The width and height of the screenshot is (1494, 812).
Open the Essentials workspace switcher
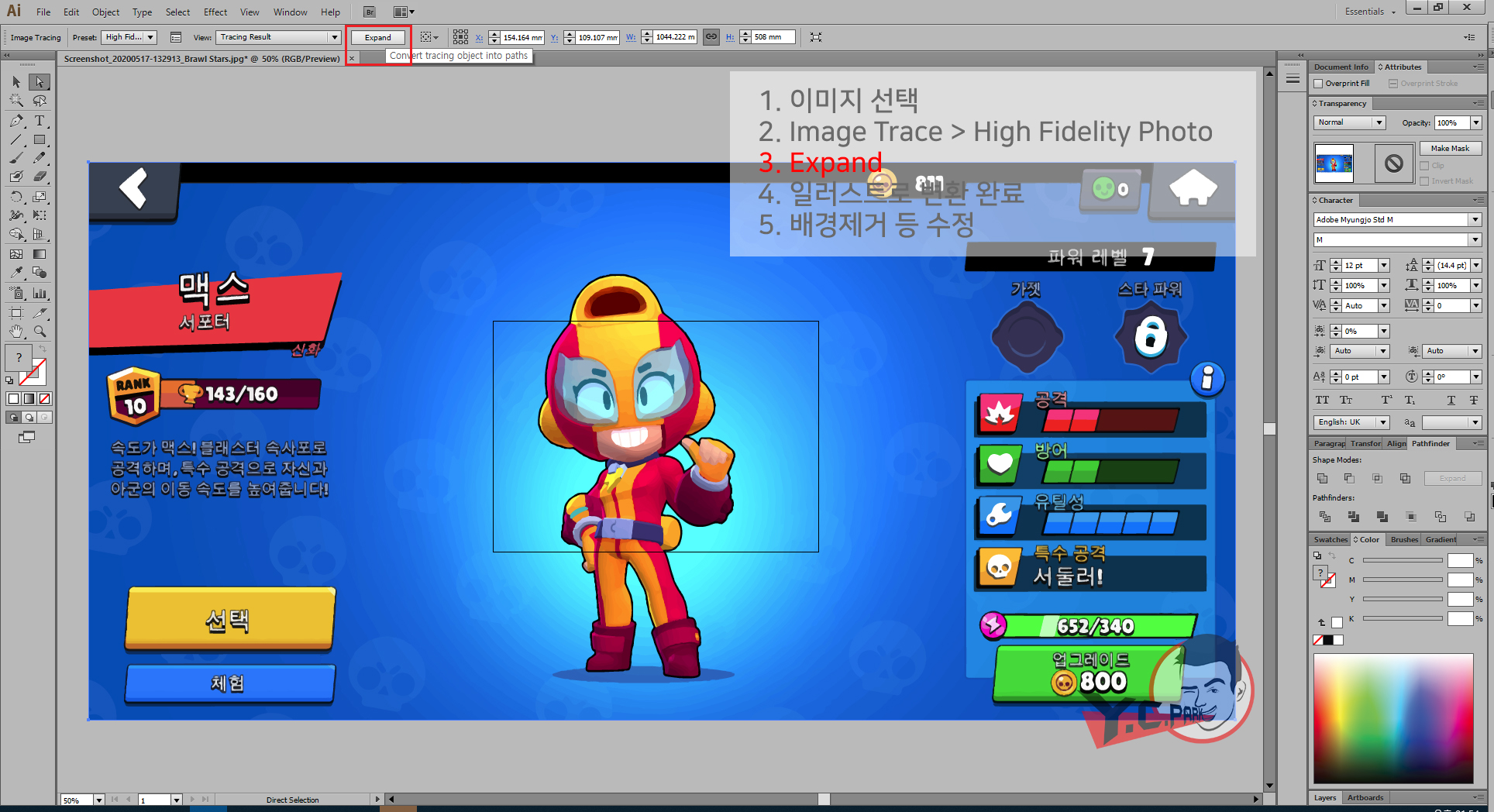[1370, 12]
